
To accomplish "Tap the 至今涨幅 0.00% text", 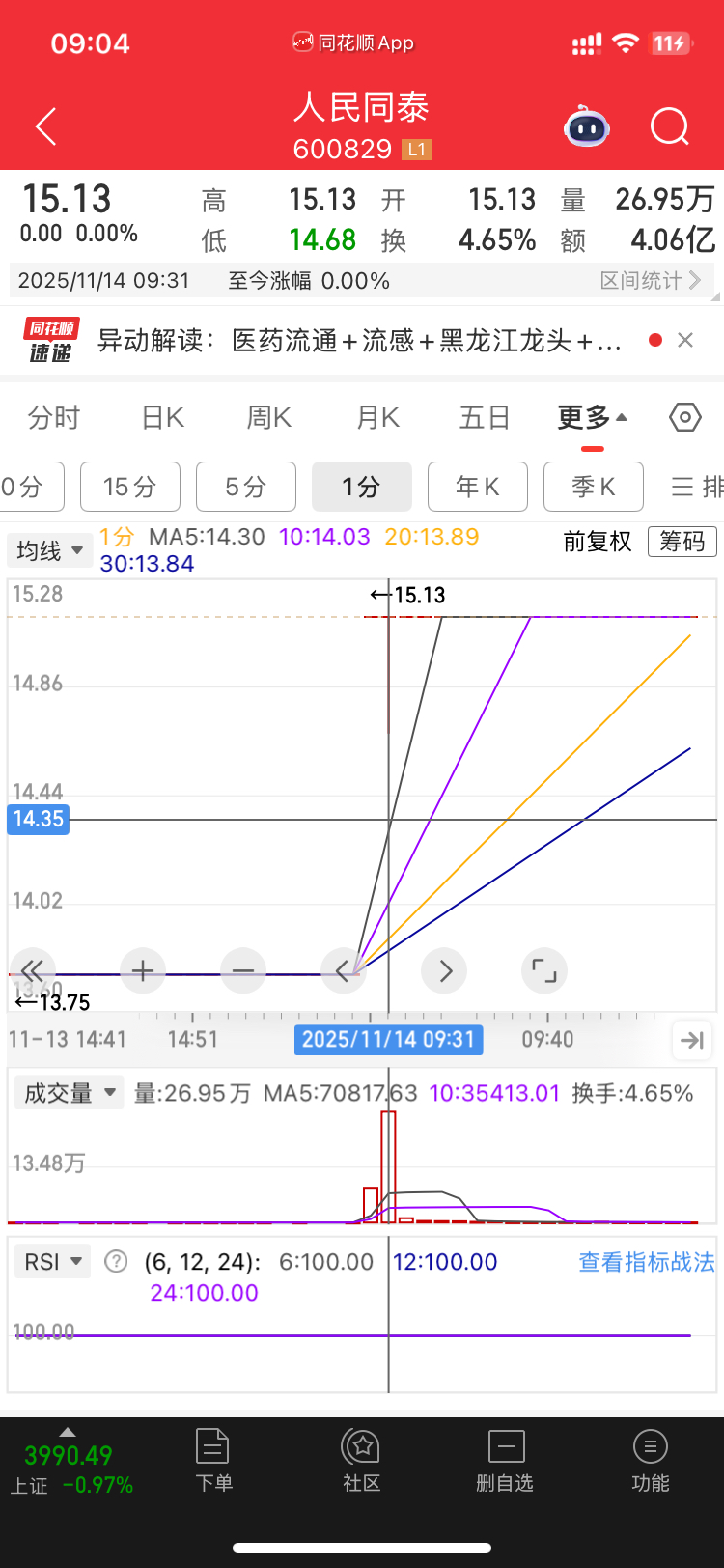I will click(x=309, y=280).
